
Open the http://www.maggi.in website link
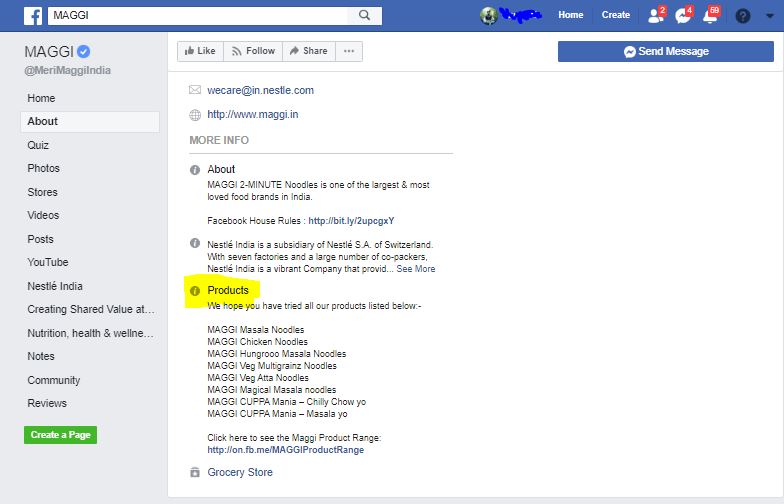pyautogui.click(x=252, y=114)
